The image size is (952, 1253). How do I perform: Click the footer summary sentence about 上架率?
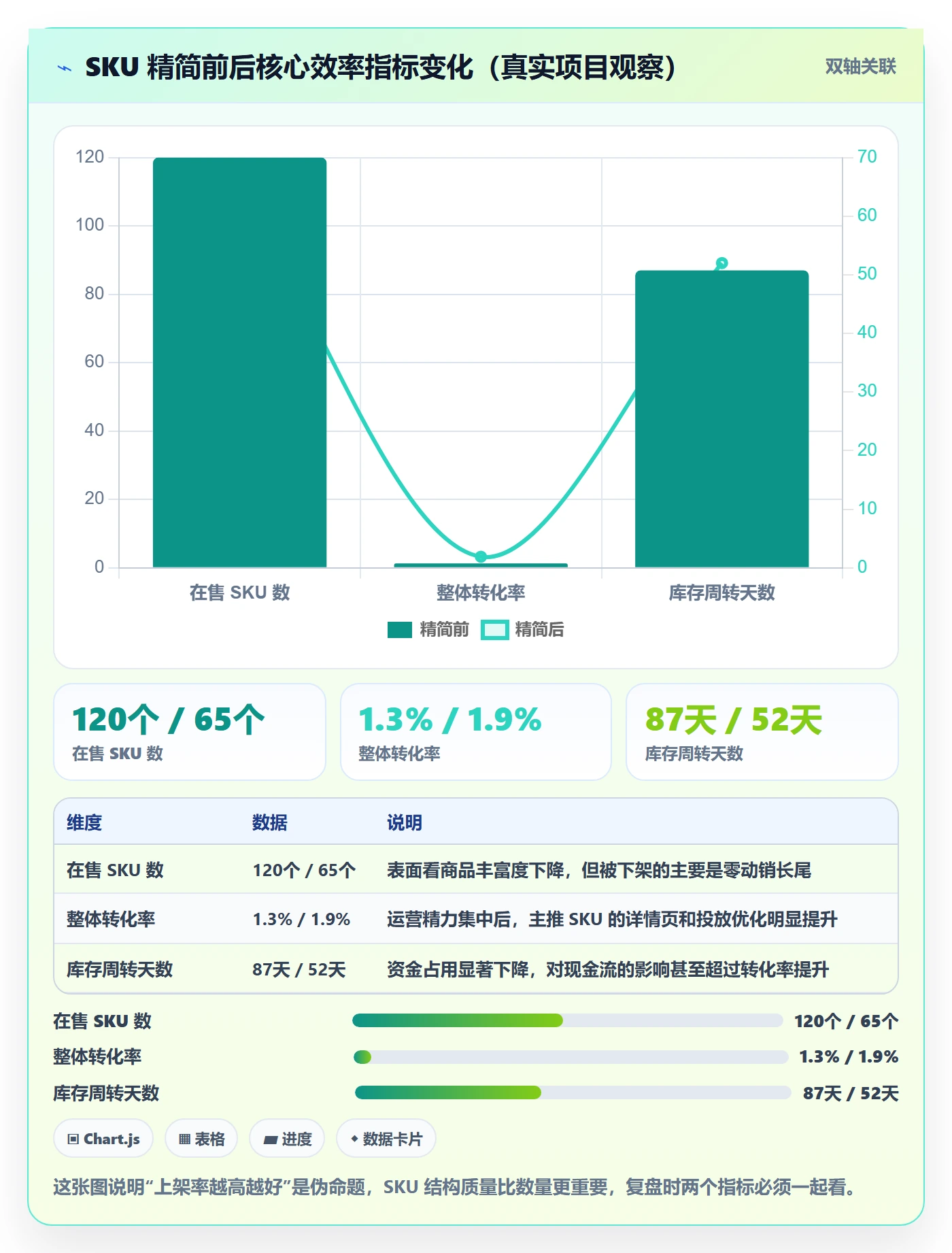tap(454, 1187)
